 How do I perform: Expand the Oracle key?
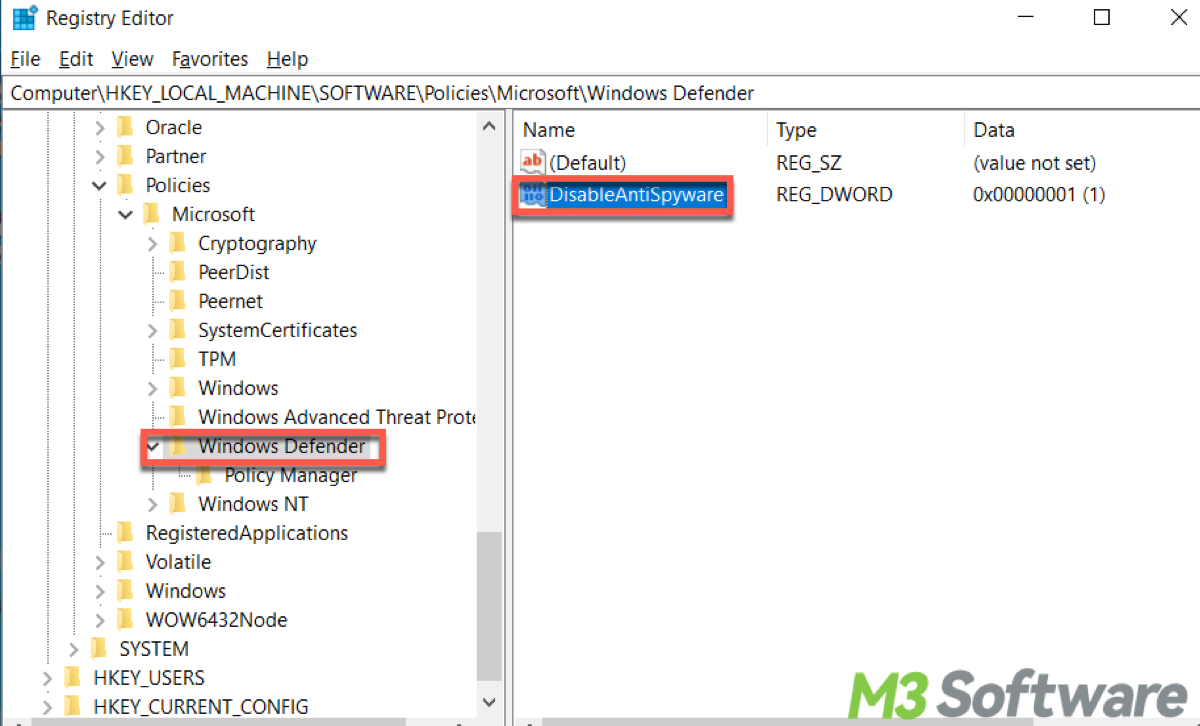pos(99,128)
